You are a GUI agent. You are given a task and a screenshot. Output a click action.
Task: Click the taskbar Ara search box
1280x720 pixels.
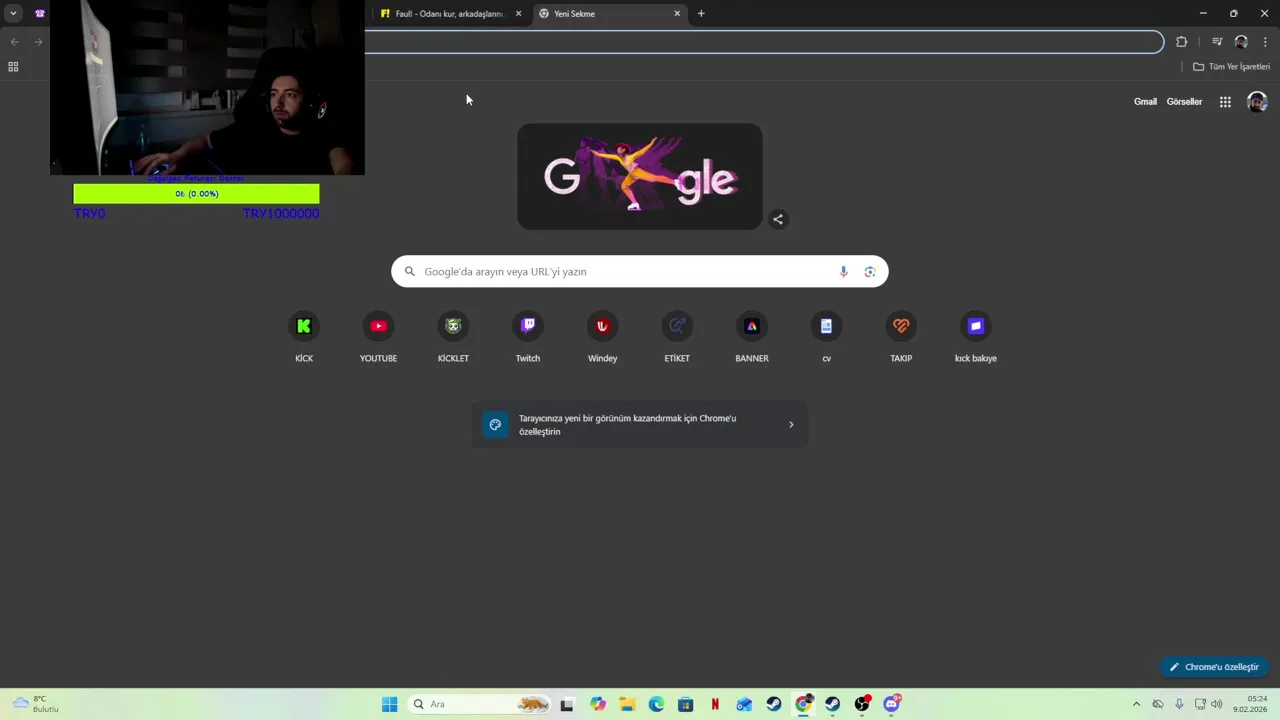click(480, 704)
